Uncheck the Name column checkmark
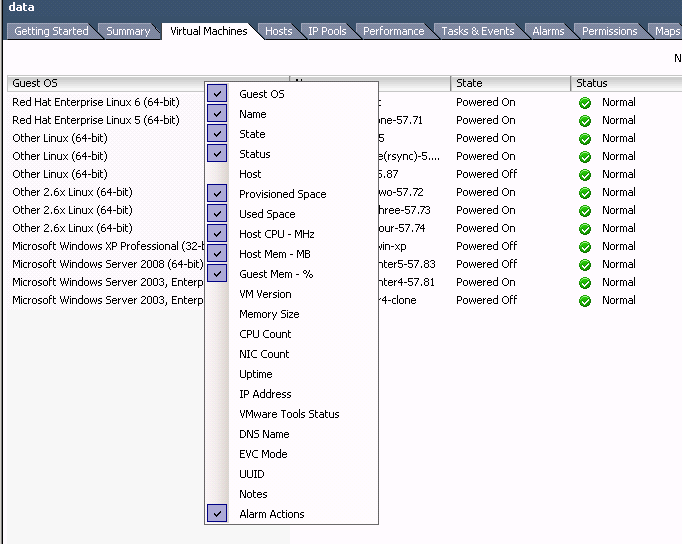Image resolution: width=682 pixels, height=544 pixels. pos(217,113)
